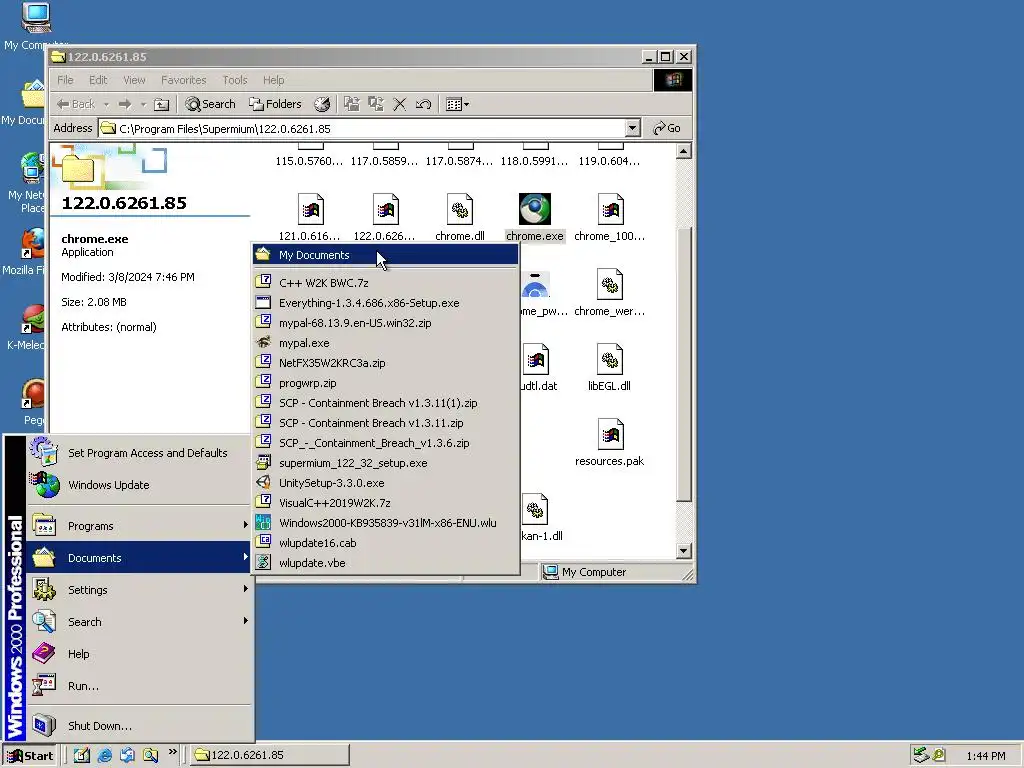Open the Tools menu
Viewport: 1024px width, 768px height.
click(x=234, y=80)
